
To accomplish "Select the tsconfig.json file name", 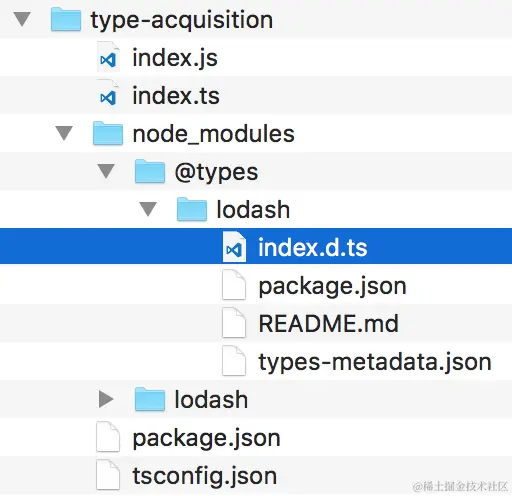I will (x=205, y=476).
